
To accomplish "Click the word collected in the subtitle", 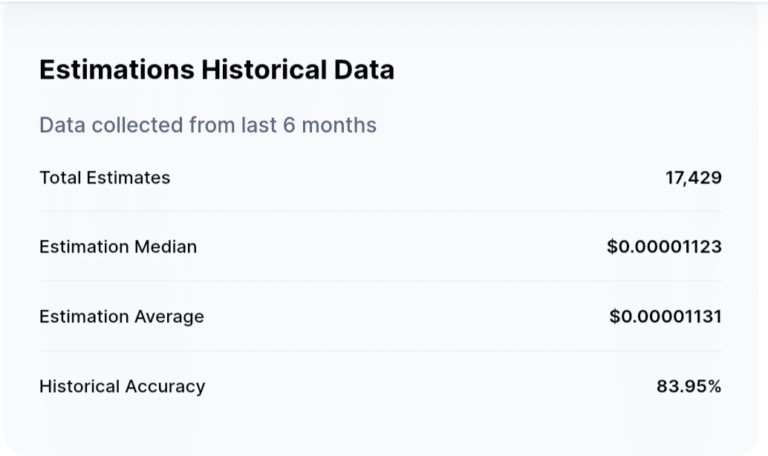I will pos(137,125).
